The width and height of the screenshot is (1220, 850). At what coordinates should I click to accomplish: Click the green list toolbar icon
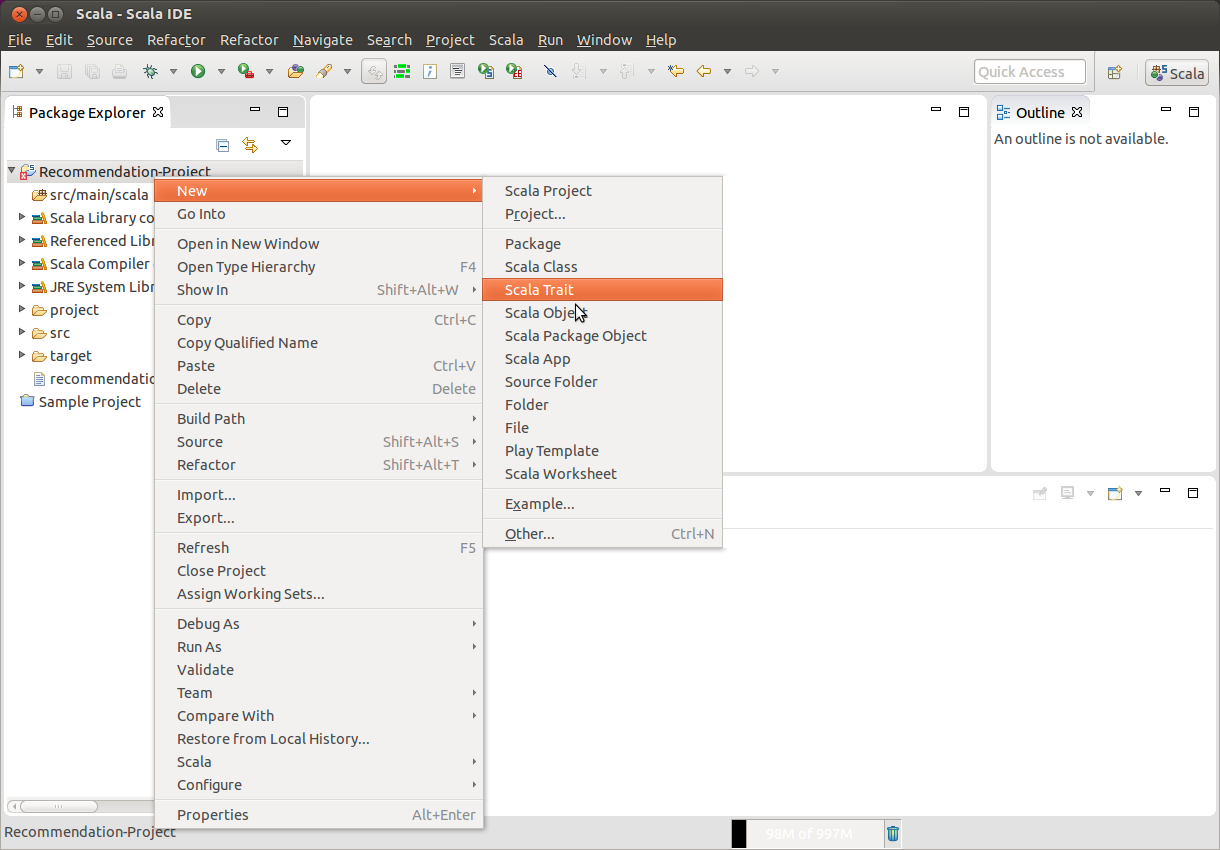(402, 71)
